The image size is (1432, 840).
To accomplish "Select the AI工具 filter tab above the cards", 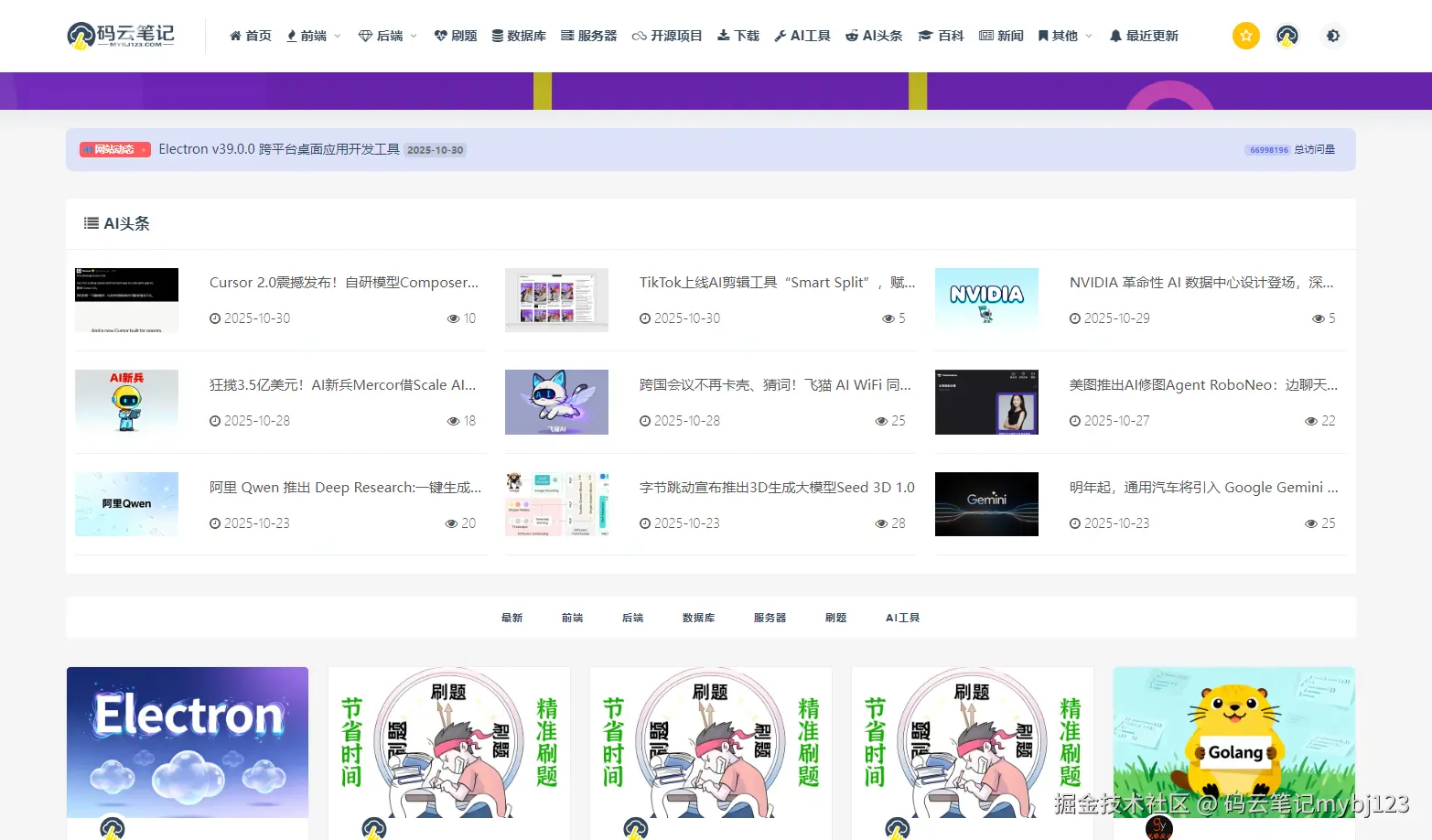I will point(902,618).
